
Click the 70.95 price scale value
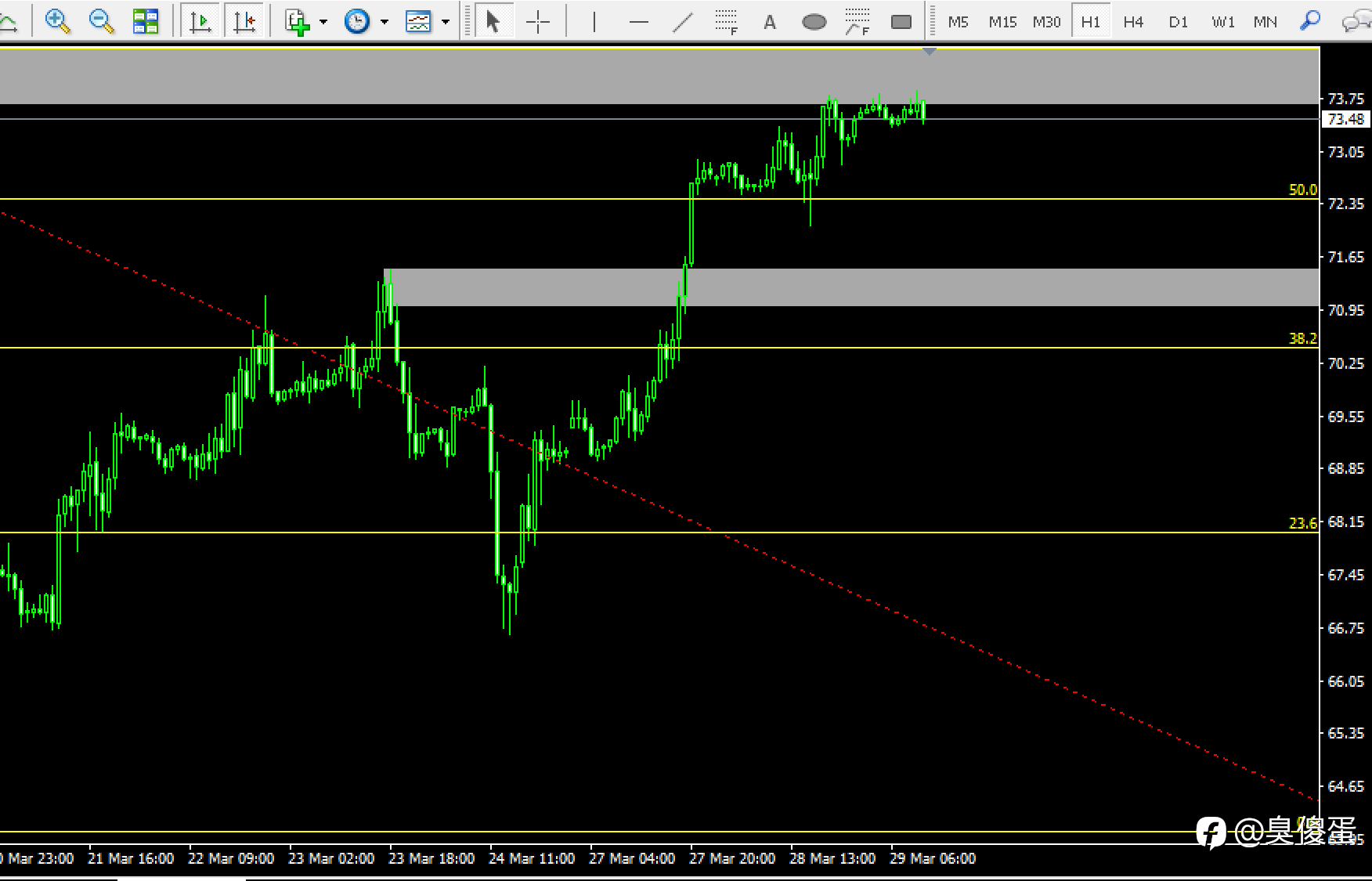tap(1345, 310)
